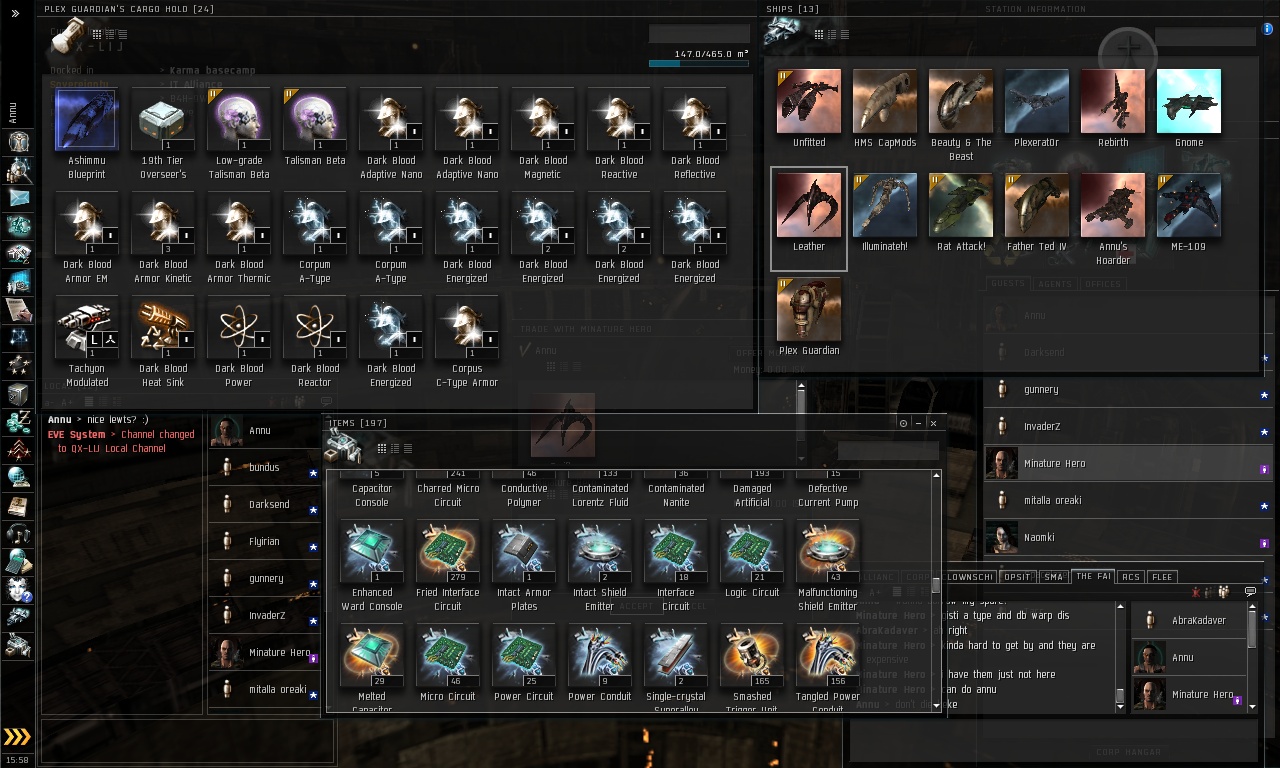
Task: Open the assets cube icon in sidebar
Action: click(18, 394)
